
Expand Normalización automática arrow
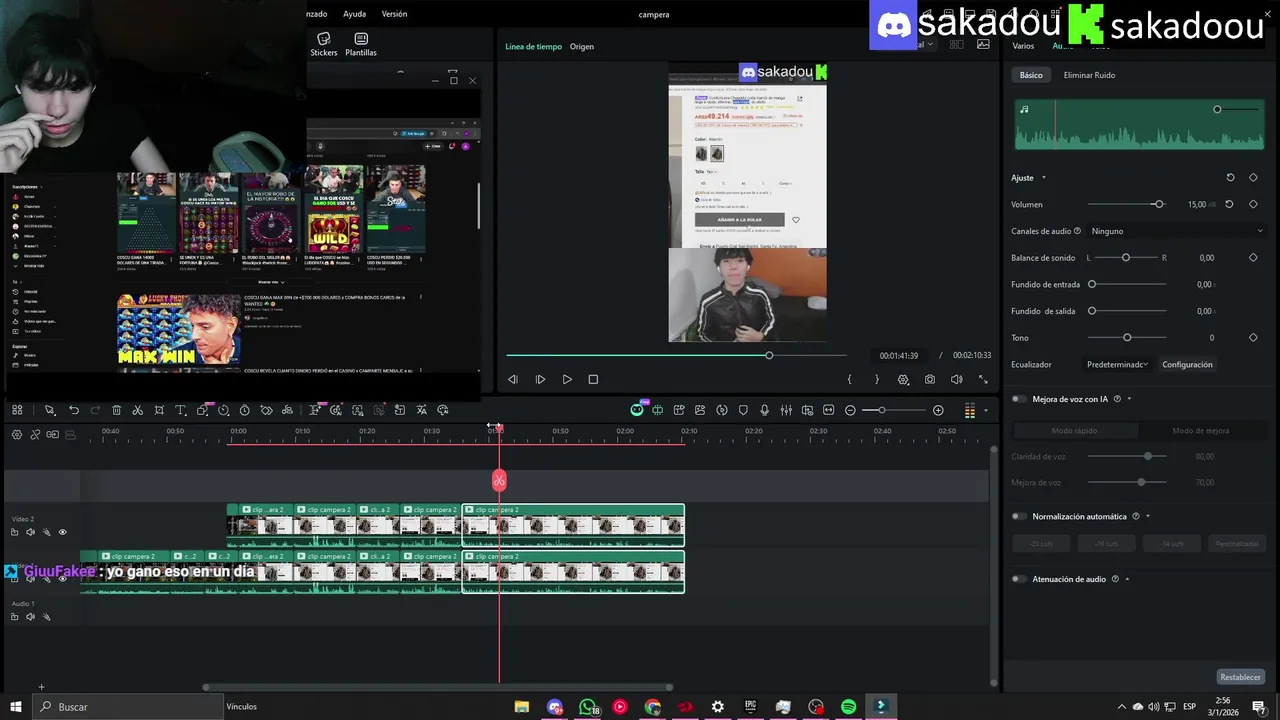tap(1147, 517)
